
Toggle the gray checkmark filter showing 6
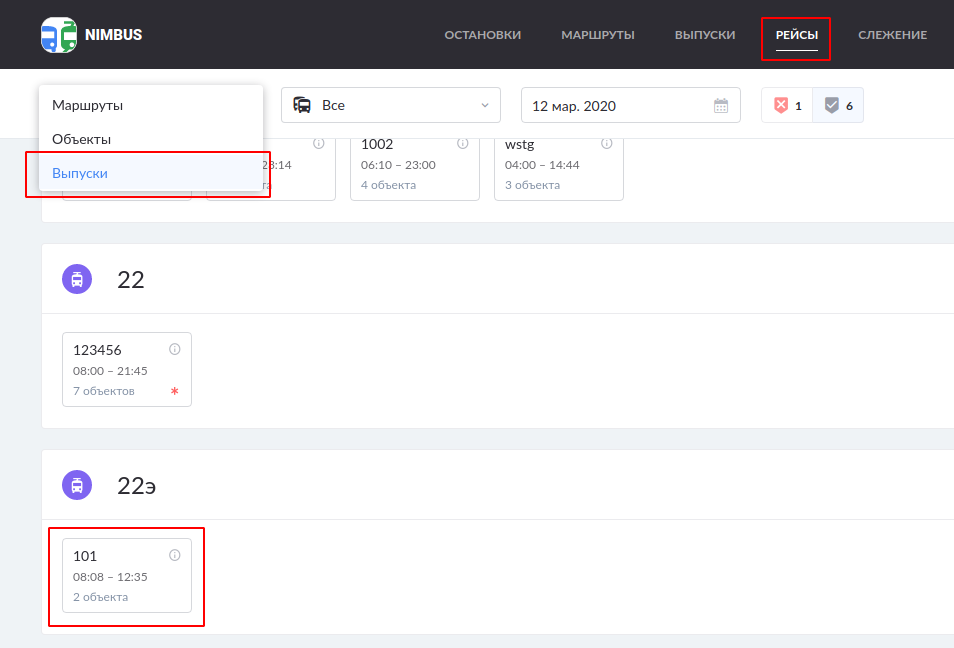click(838, 105)
